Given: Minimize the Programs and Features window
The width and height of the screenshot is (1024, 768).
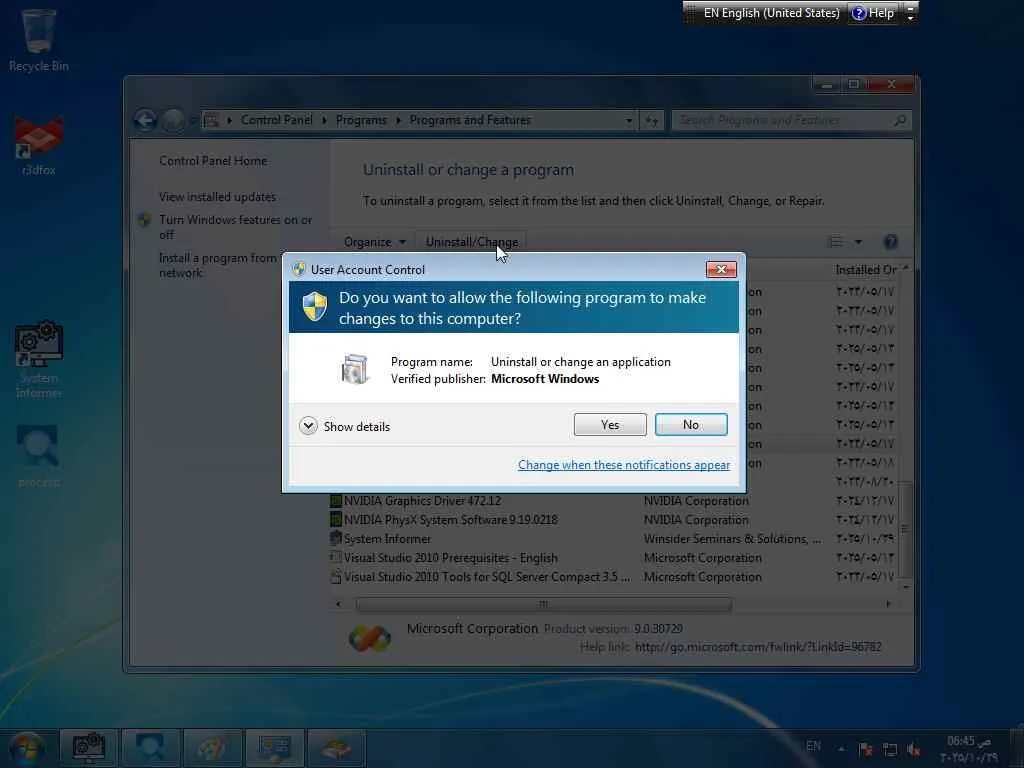Looking at the screenshot, I should coord(827,84).
